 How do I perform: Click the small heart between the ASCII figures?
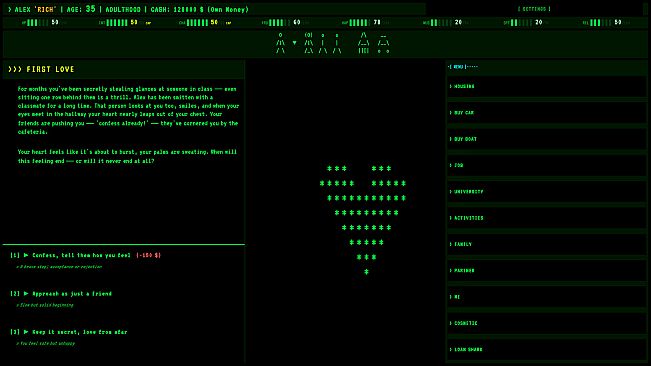pyautogui.click(x=294, y=43)
